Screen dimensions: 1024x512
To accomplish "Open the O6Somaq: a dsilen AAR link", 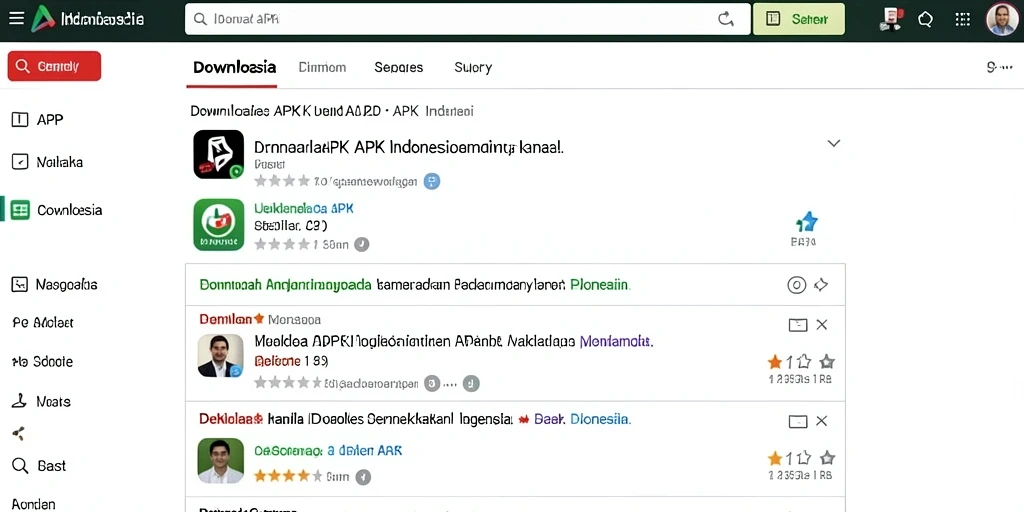I will coord(328,450).
